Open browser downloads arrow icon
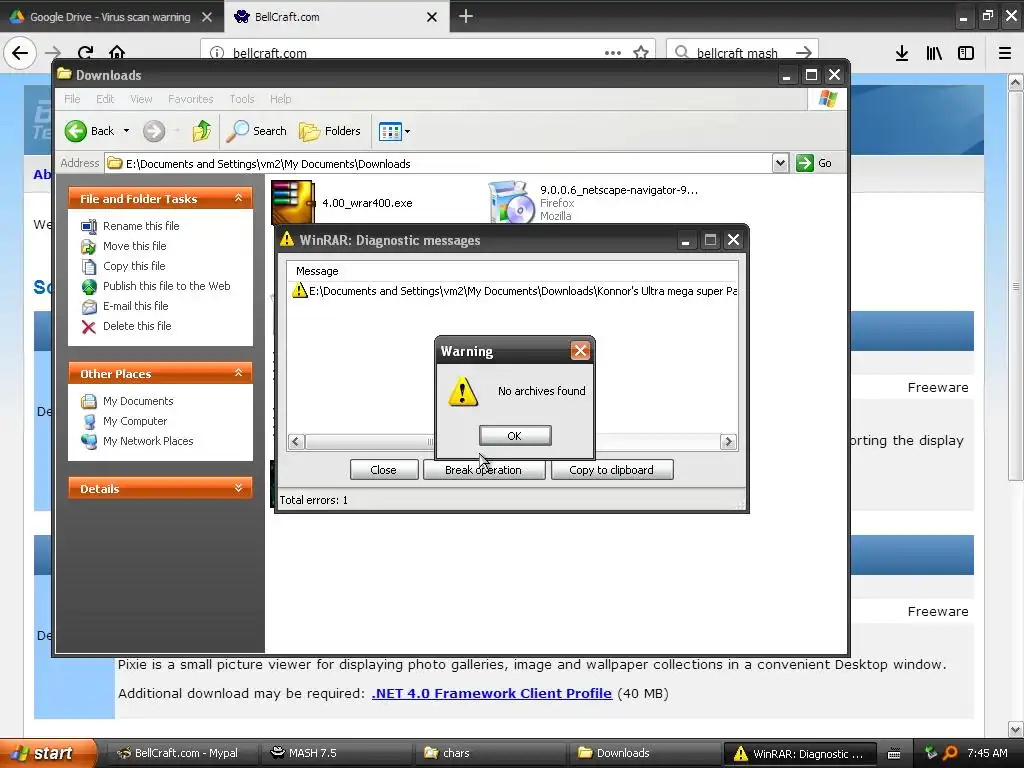The width and height of the screenshot is (1024, 768). click(x=902, y=53)
